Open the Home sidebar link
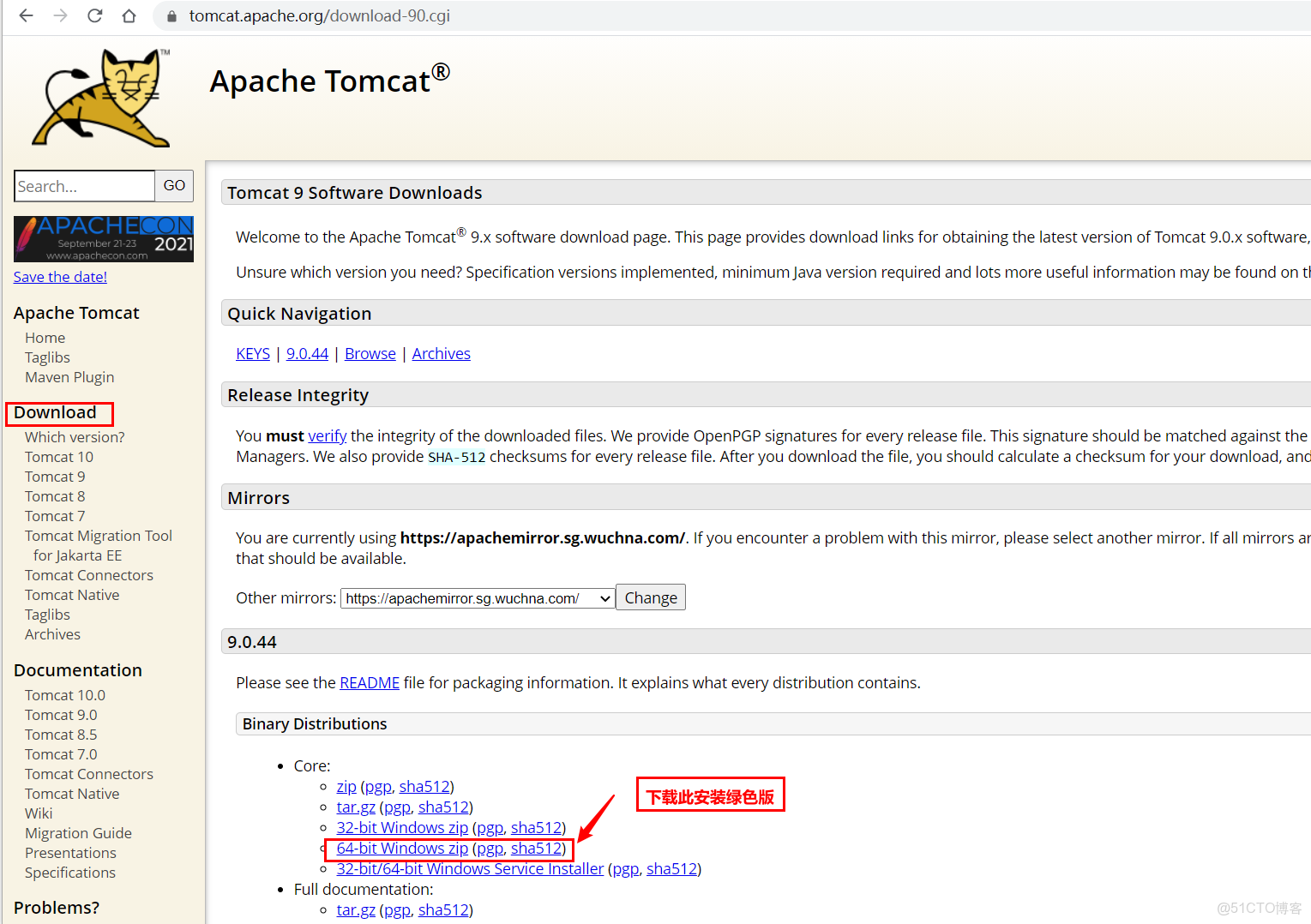1311x924 pixels. [45, 338]
